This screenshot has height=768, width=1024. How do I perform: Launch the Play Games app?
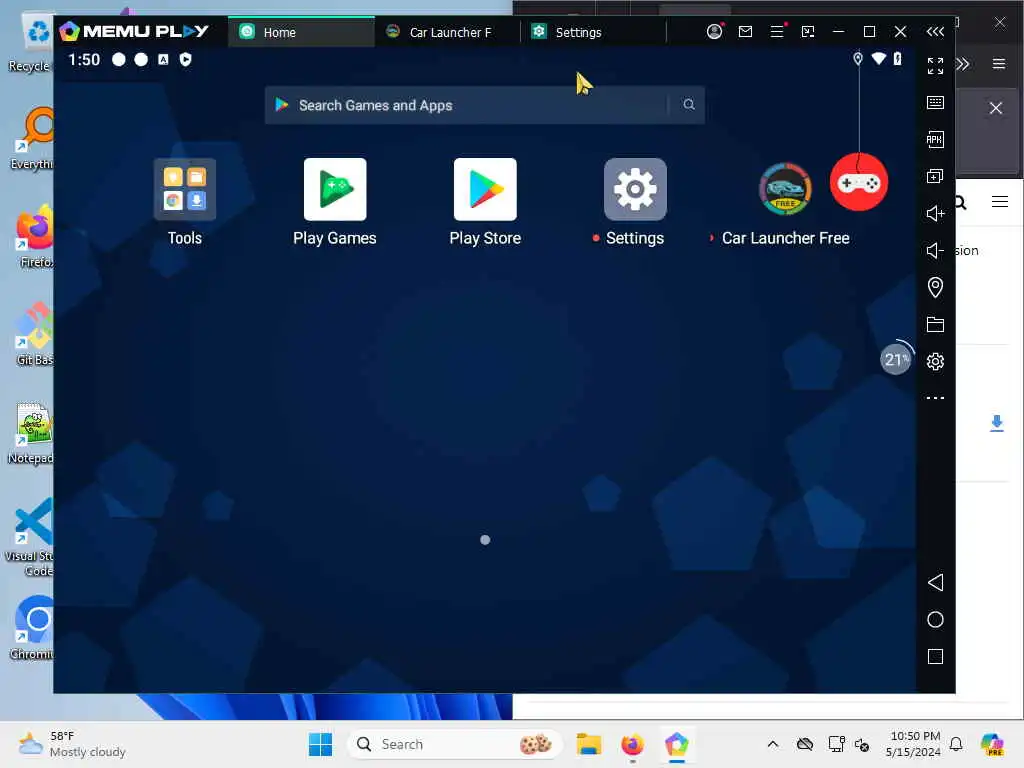(x=335, y=189)
